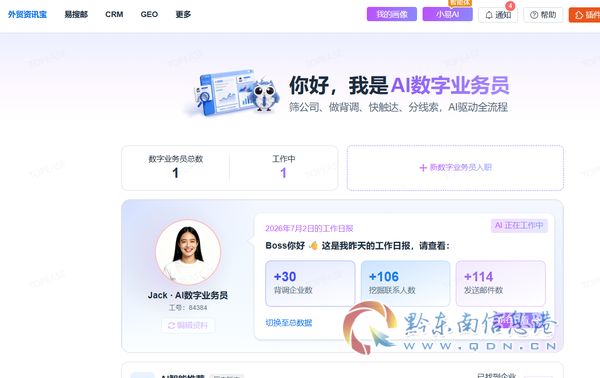Viewport: 600px width, 378px height.
Task: Click the plus icon for 新数字业务员入职
Action: coord(423,168)
